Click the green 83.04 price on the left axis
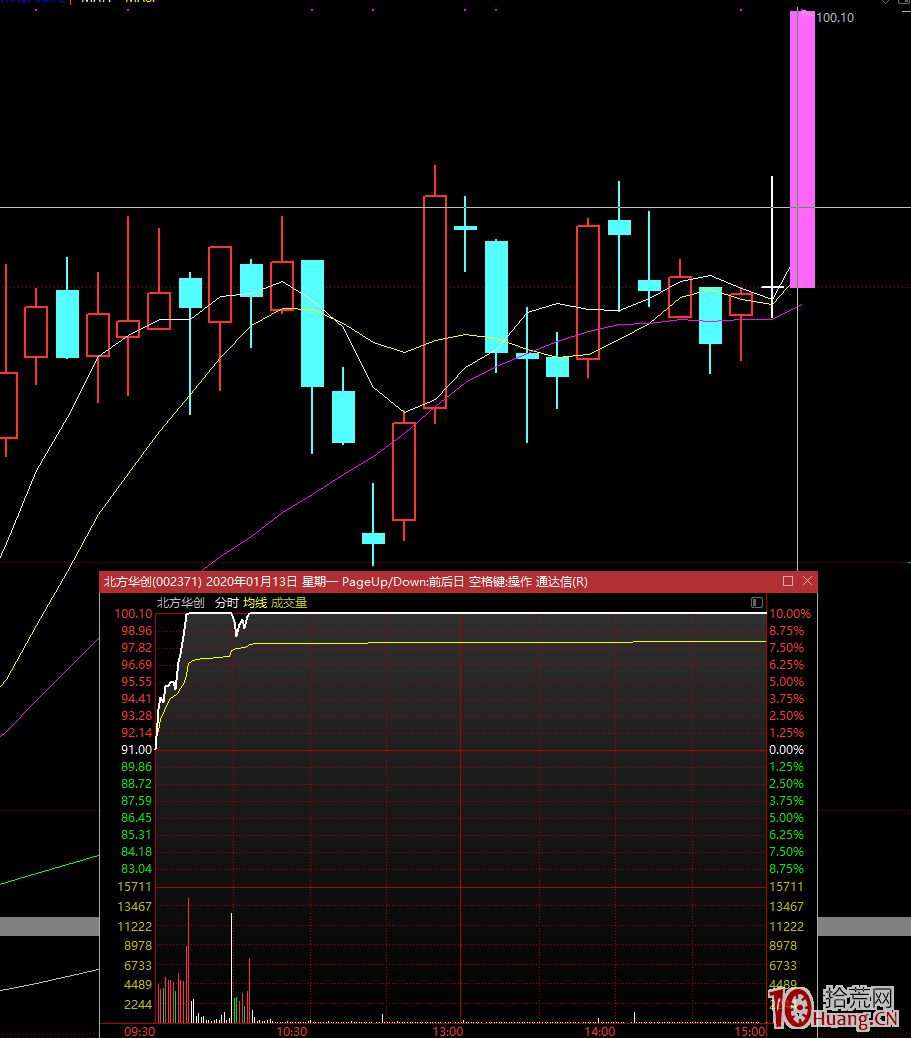911x1038 pixels. (136, 869)
